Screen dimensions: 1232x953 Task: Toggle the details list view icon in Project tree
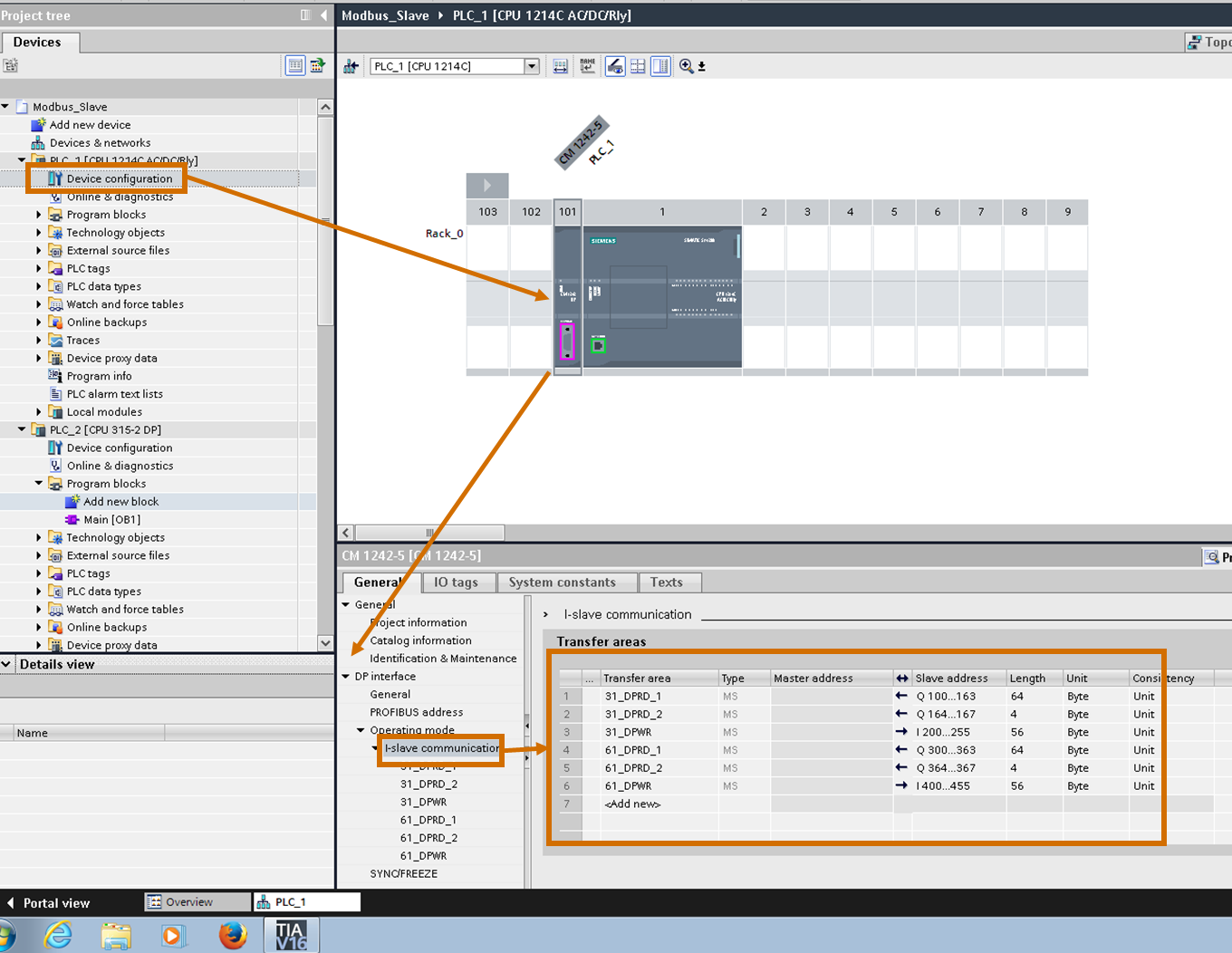pyautogui.click(x=295, y=65)
